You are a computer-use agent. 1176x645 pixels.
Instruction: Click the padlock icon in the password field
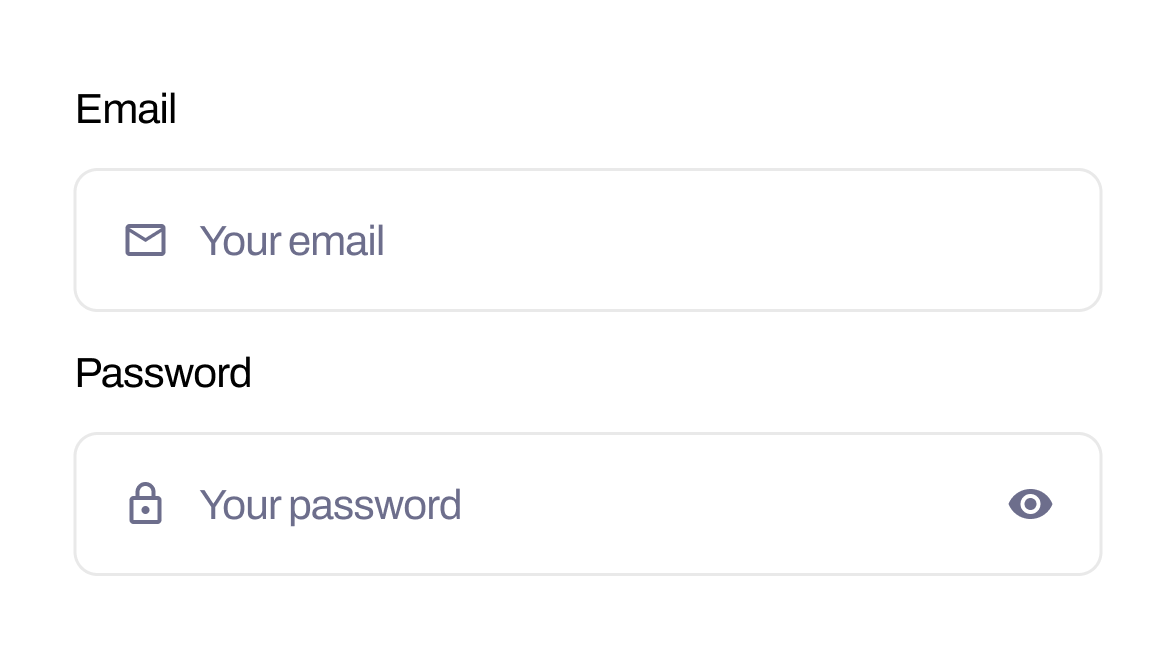coord(146,503)
